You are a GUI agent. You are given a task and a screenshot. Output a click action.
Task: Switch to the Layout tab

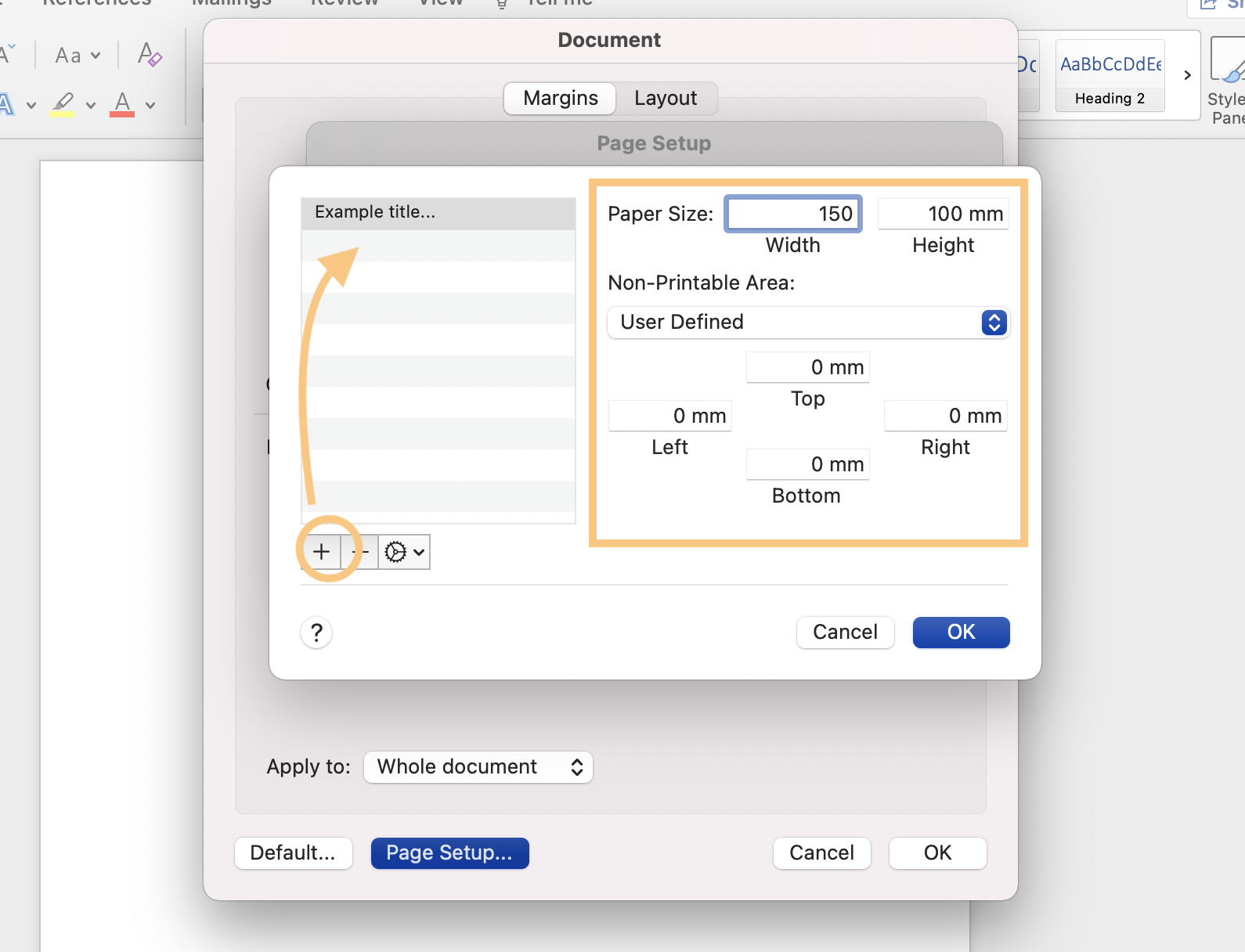point(666,99)
